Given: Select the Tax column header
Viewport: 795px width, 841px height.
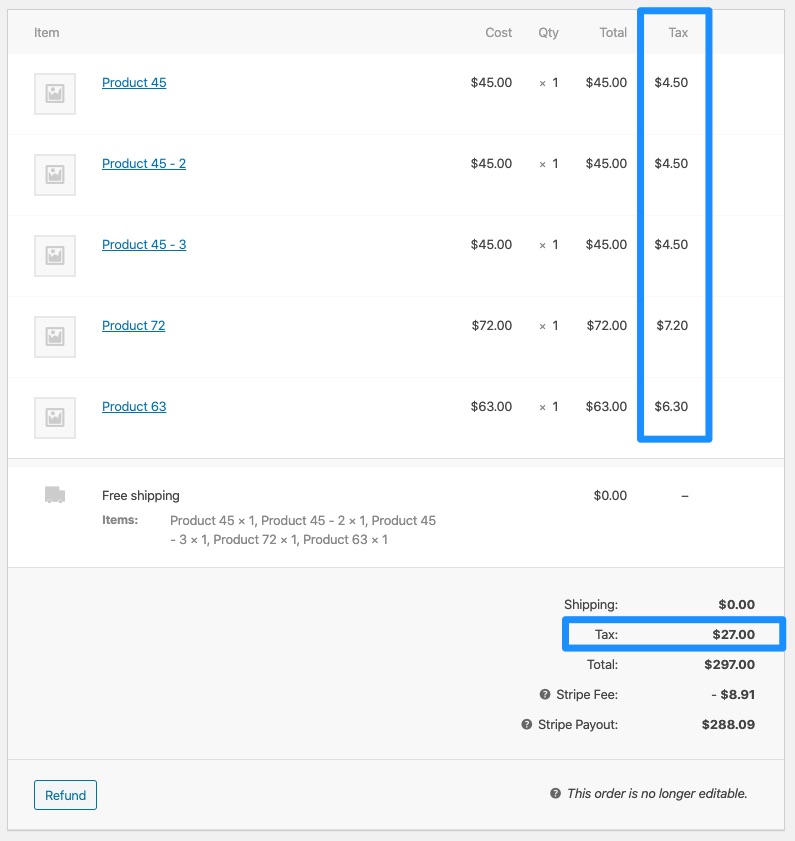Looking at the screenshot, I should [x=676, y=32].
